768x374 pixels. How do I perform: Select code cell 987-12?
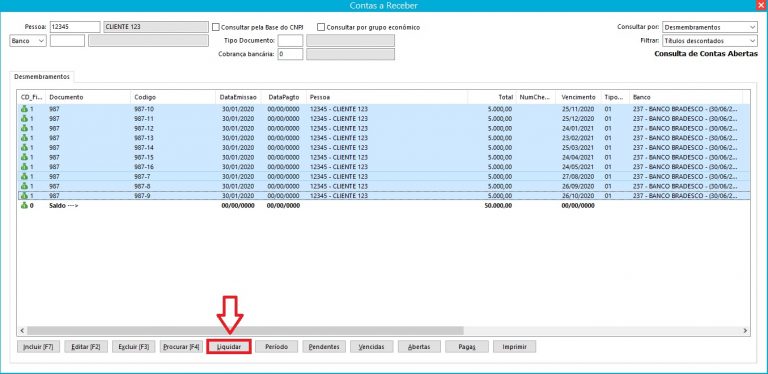click(x=144, y=128)
